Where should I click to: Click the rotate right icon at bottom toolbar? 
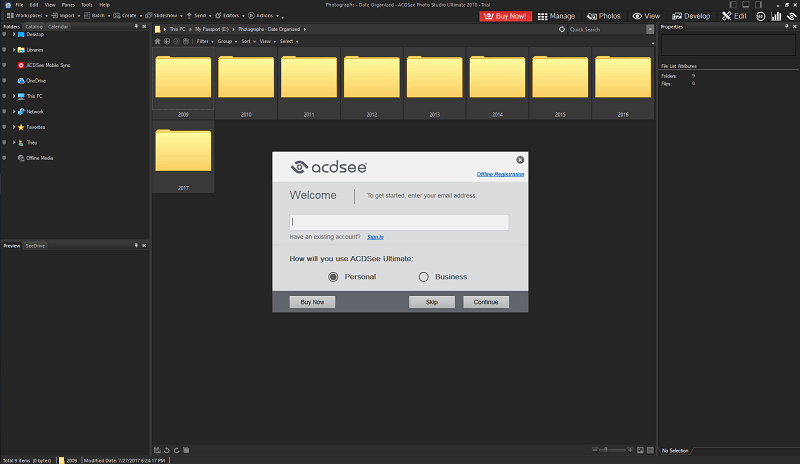click(177, 450)
